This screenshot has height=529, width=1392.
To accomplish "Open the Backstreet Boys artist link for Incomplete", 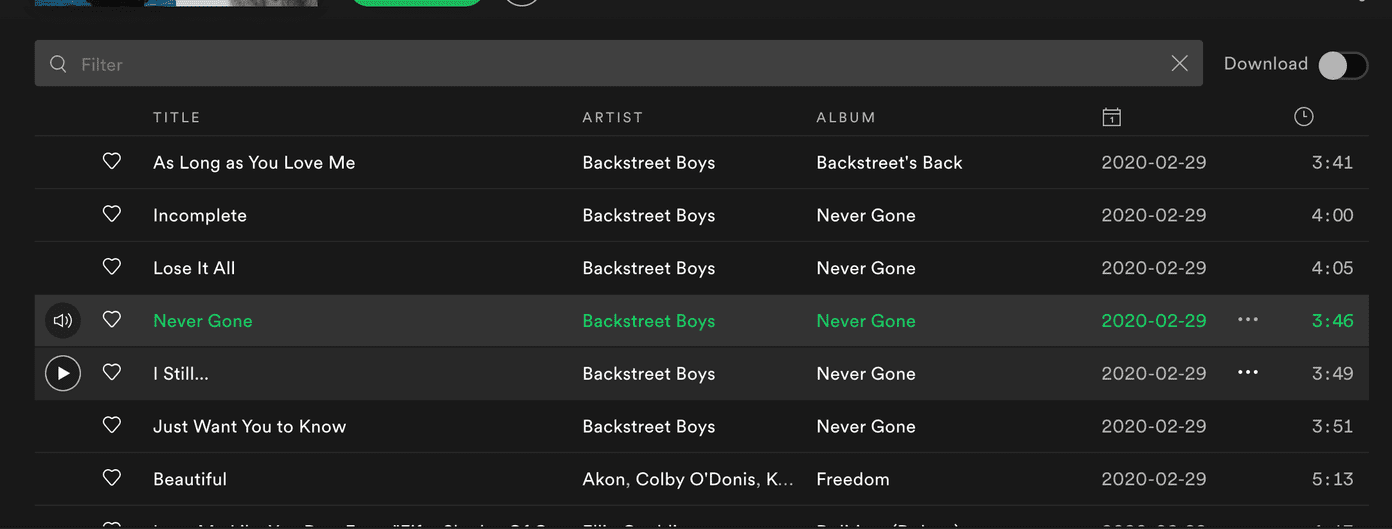I will coord(649,215).
